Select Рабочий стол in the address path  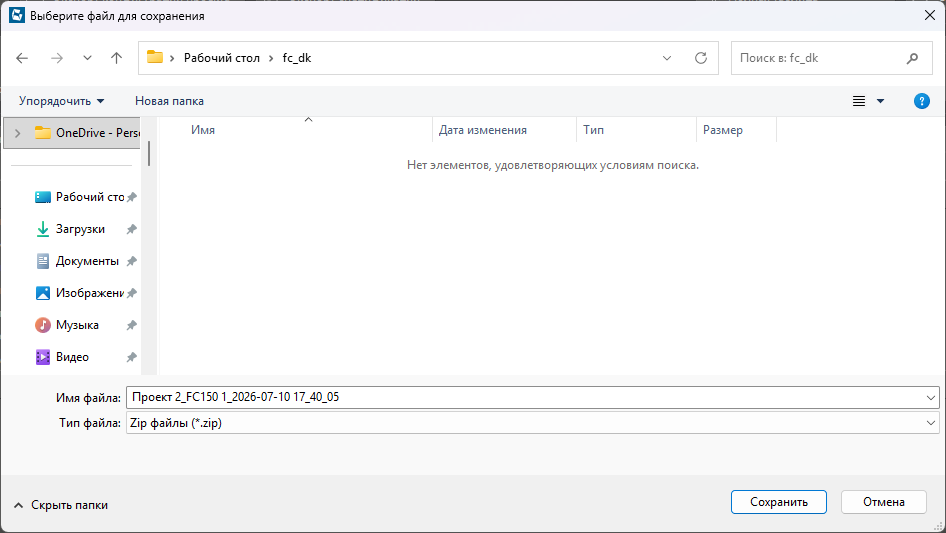coord(221,58)
